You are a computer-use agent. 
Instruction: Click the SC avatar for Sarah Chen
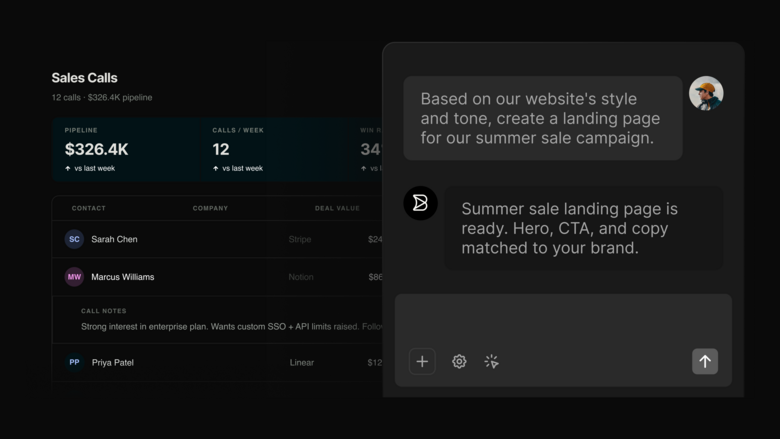74,239
